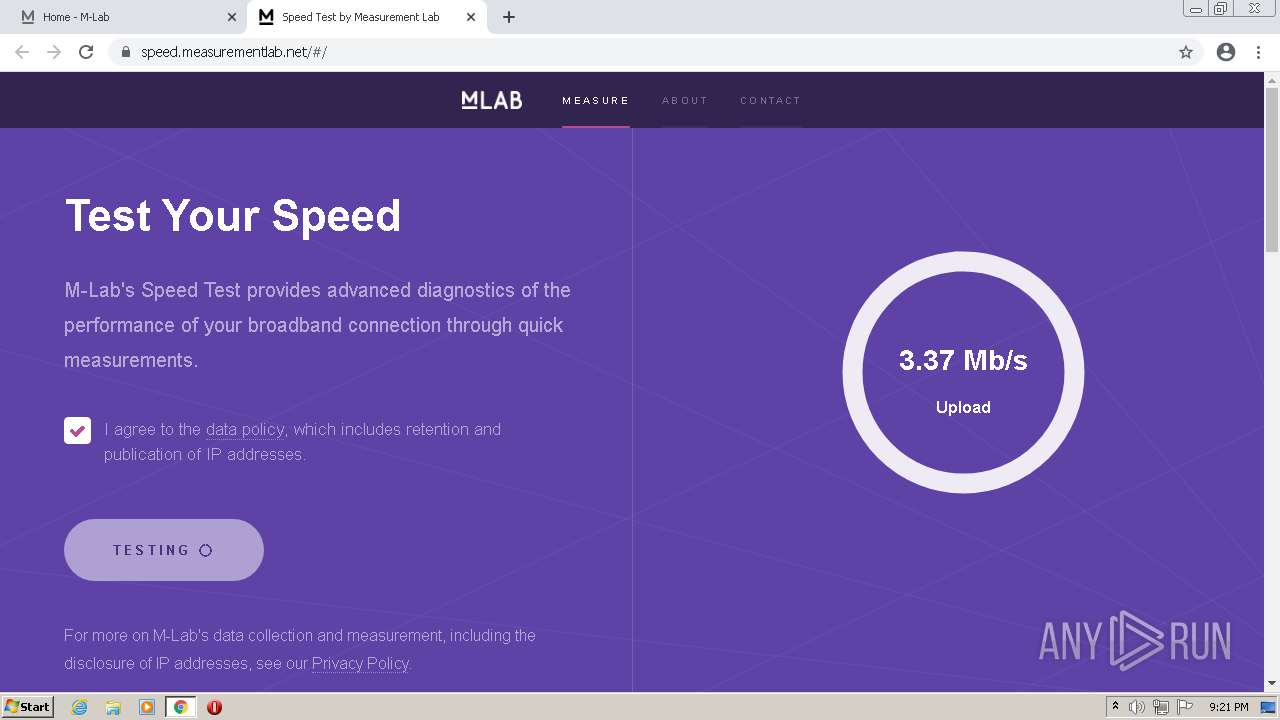The height and width of the screenshot is (720, 1280).
Task: Click the Upload label in gauge
Action: pyautogui.click(x=963, y=407)
